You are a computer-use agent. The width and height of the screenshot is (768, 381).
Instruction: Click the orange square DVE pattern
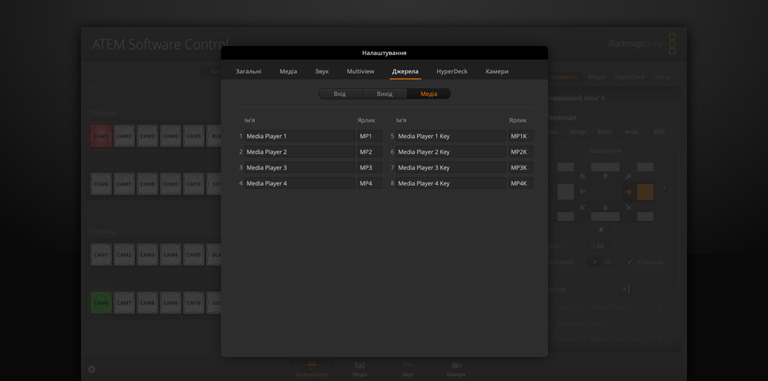[645, 192]
